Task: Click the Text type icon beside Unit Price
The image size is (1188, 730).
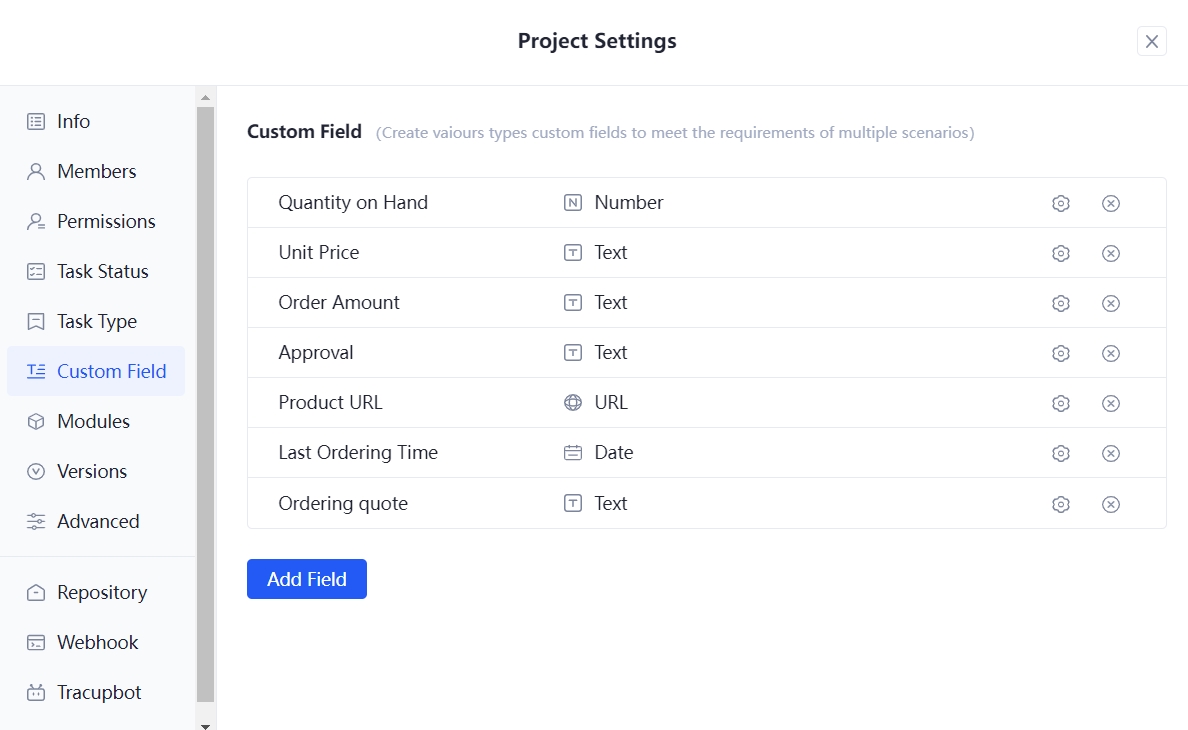Action: coord(572,252)
